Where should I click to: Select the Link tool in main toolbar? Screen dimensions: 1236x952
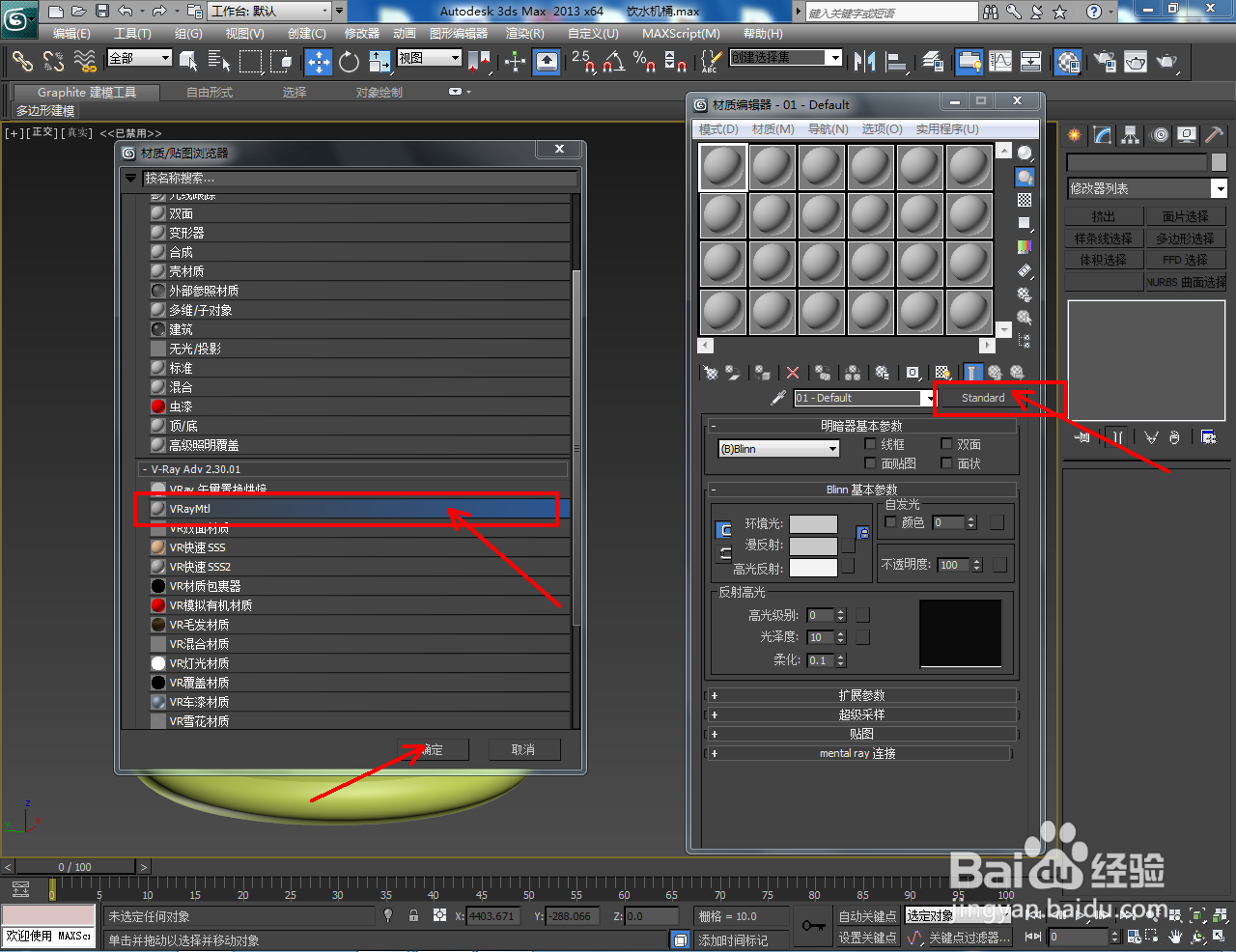[x=22, y=62]
